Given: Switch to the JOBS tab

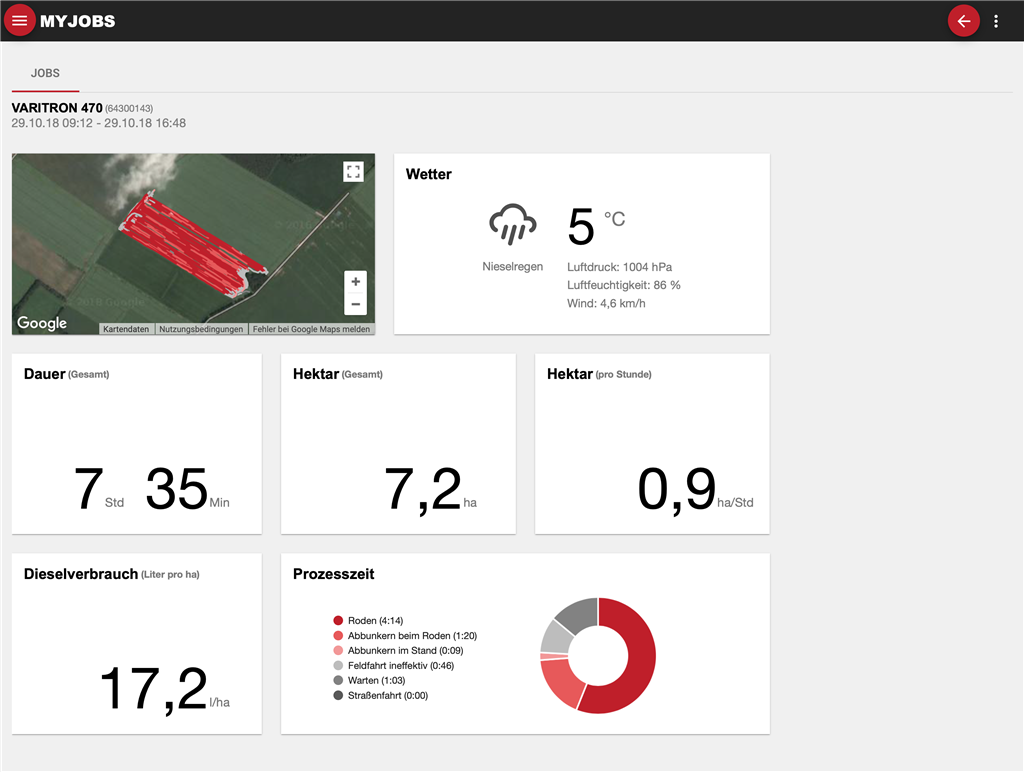Looking at the screenshot, I should [x=45, y=73].
